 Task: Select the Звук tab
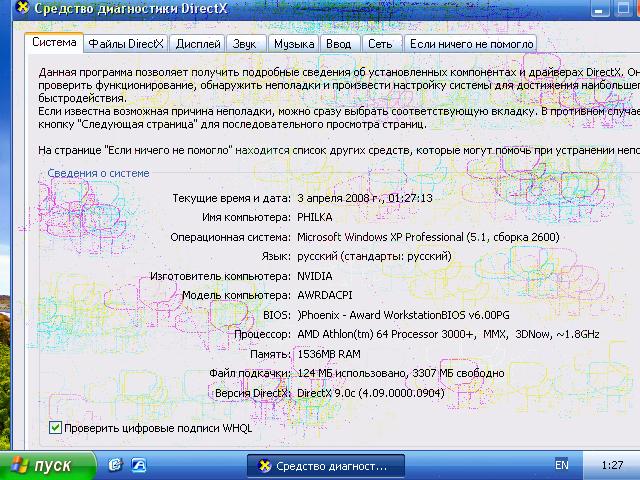(x=244, y=44)
